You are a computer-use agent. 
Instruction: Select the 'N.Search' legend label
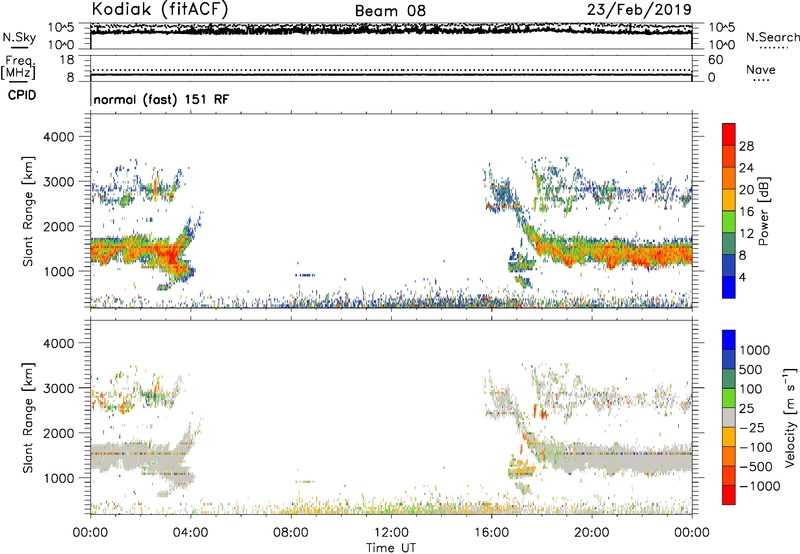[x=772, y=37]
